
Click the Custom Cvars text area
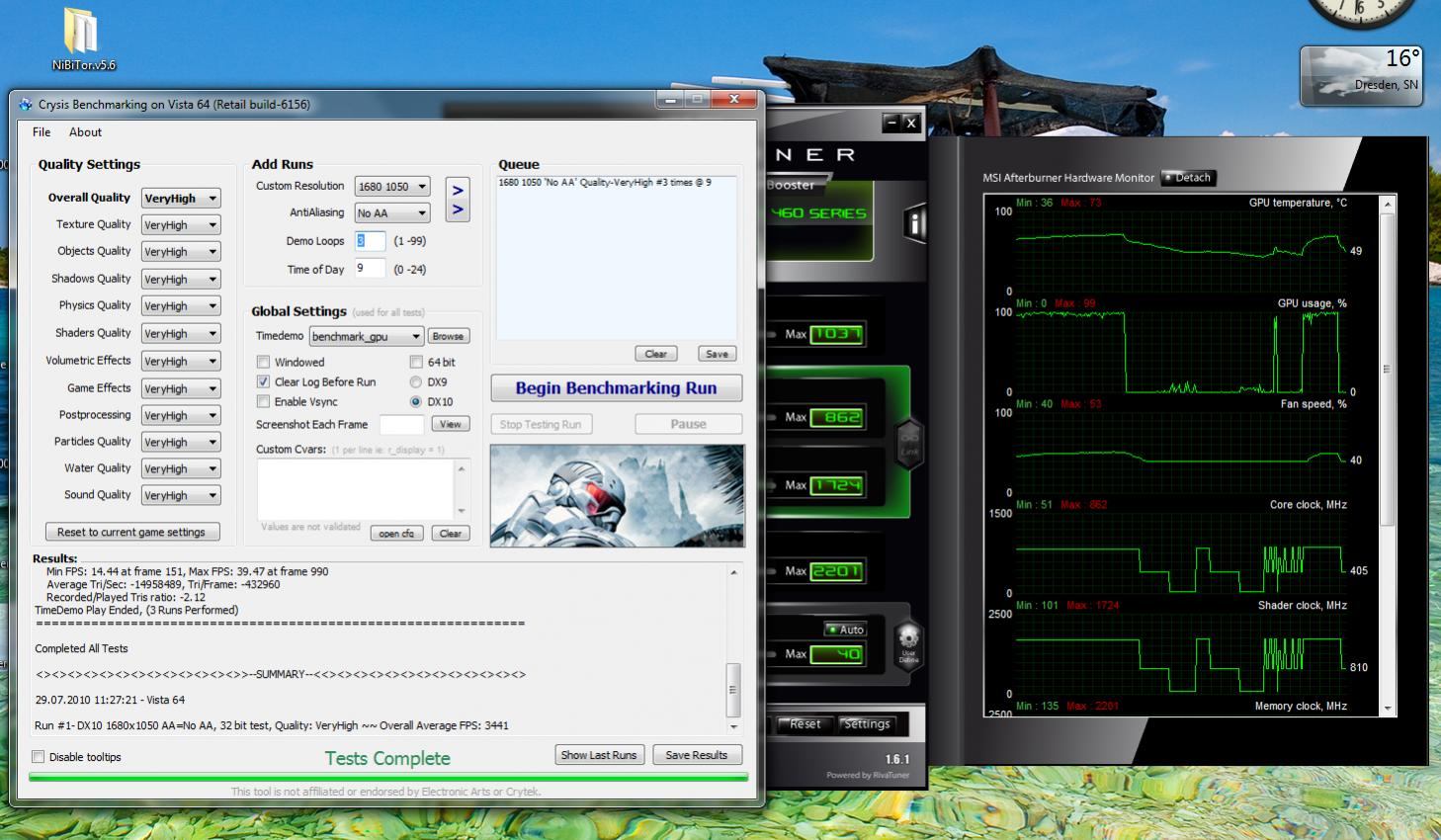pos(358,489)
